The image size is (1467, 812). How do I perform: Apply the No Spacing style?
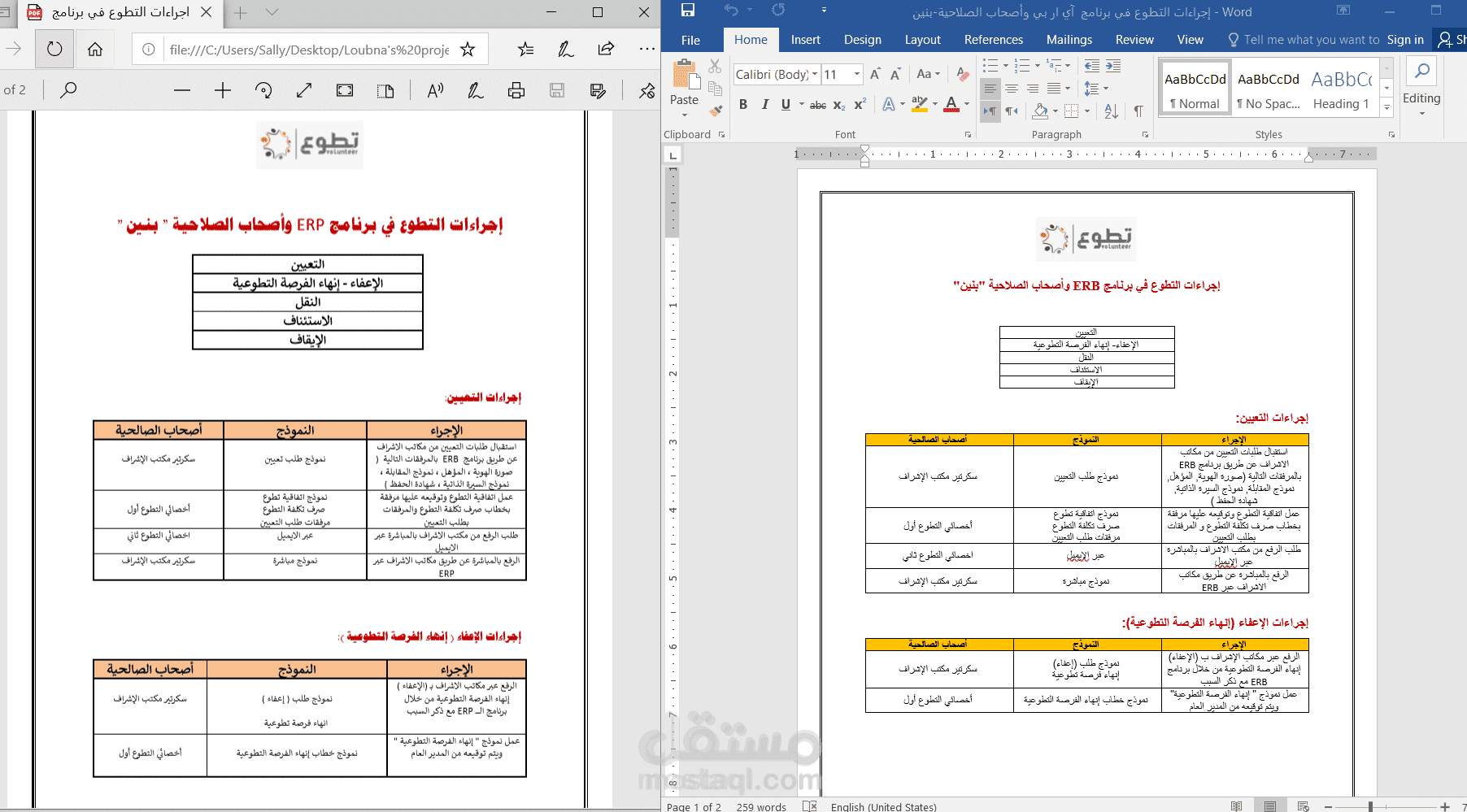[x=1268, y=88]
